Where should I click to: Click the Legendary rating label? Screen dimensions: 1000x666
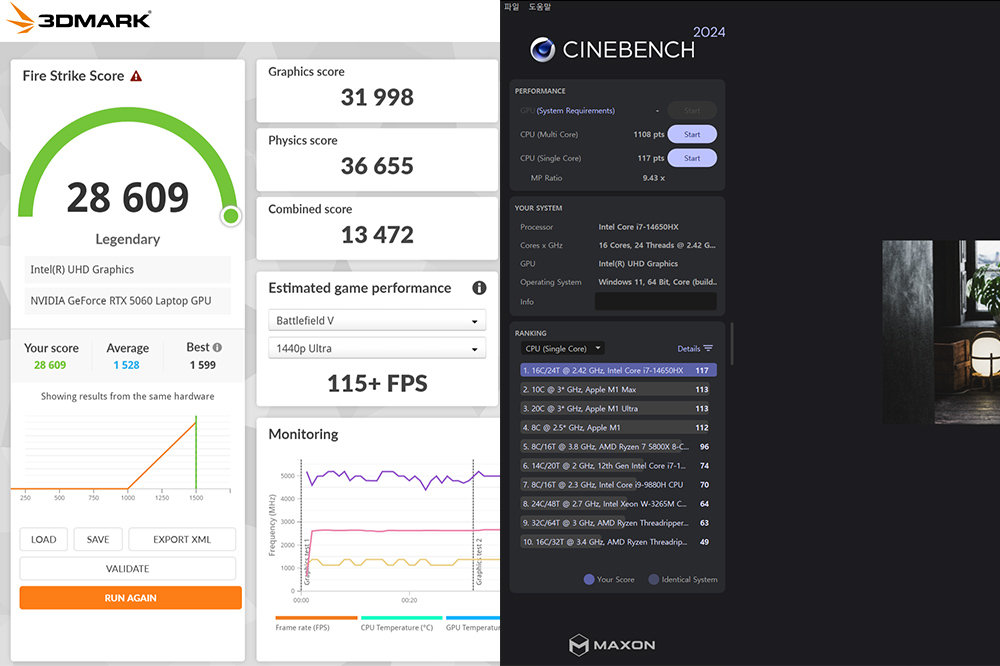(128, 239)
